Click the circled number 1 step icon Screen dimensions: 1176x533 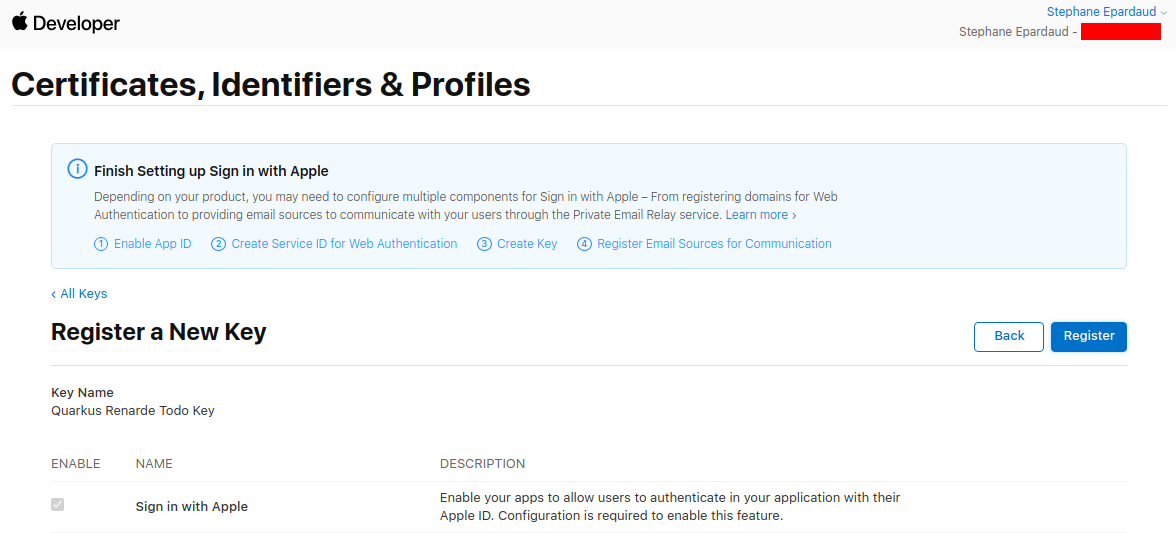pos(101,244)
